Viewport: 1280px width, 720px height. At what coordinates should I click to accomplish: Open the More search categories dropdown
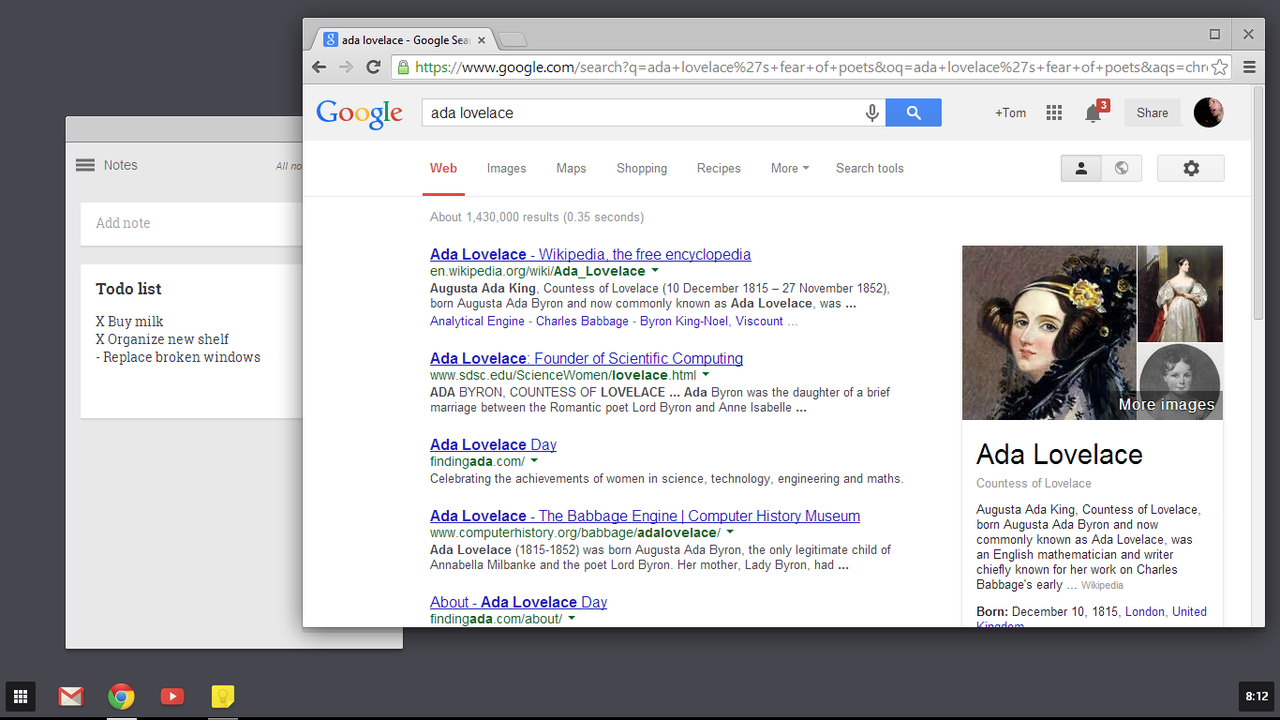pos(789,168)
